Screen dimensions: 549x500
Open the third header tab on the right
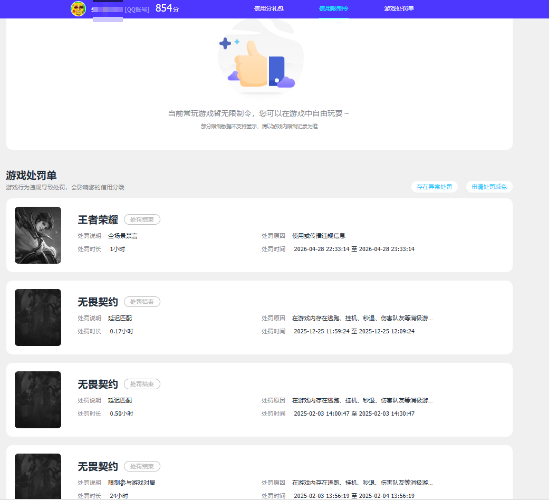tap(399, 8)
